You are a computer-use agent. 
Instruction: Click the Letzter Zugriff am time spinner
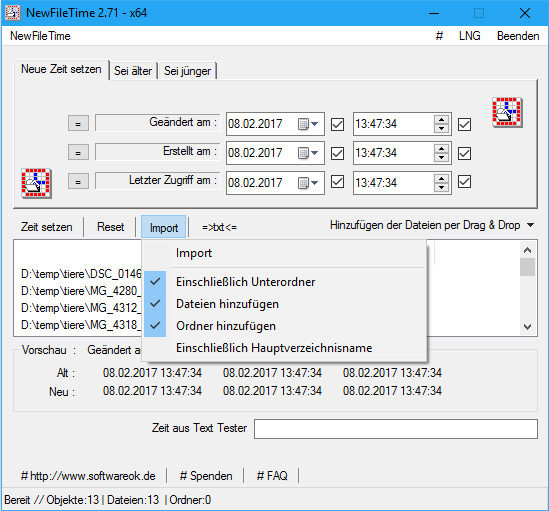442,183
